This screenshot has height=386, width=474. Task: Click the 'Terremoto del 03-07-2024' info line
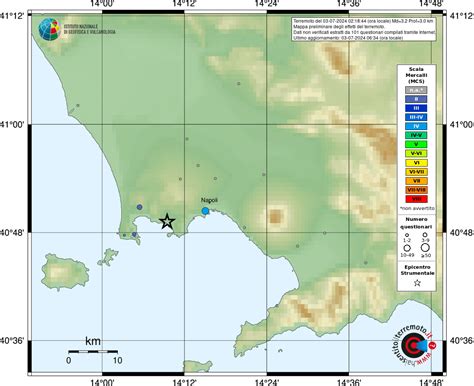tap(363, 21)
